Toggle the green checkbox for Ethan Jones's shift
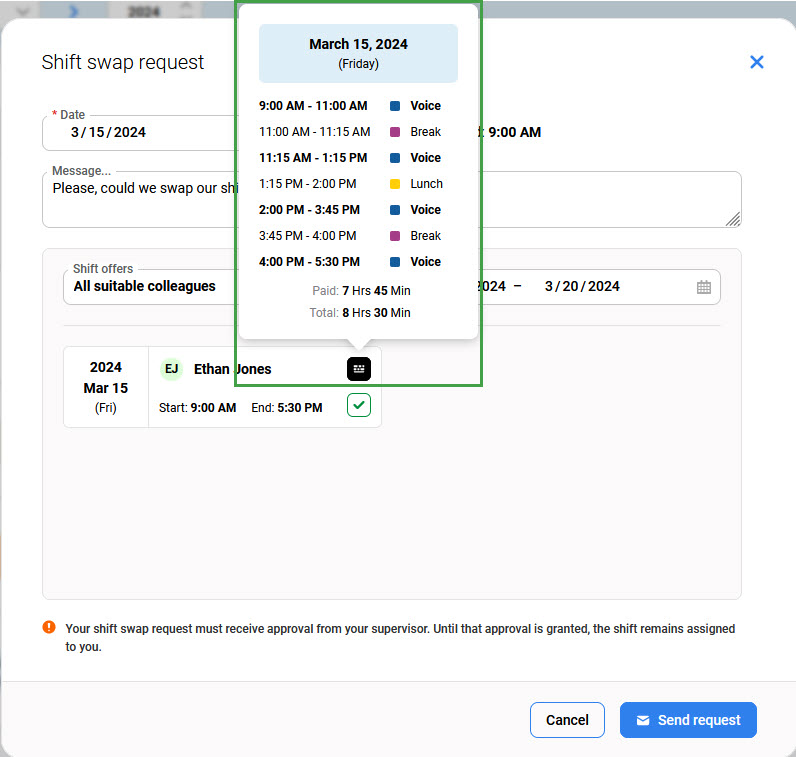The width and height of the screenshot is (796, 757). (x=359, y=405)
